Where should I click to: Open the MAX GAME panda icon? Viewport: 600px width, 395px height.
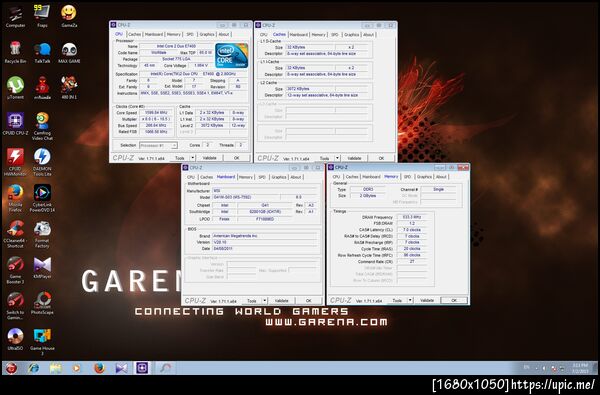tap(69, 52)
